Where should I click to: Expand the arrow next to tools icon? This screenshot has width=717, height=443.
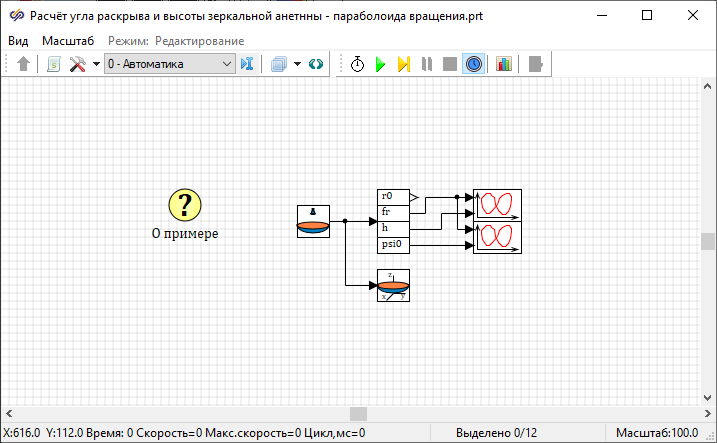[x=96, y=64]
